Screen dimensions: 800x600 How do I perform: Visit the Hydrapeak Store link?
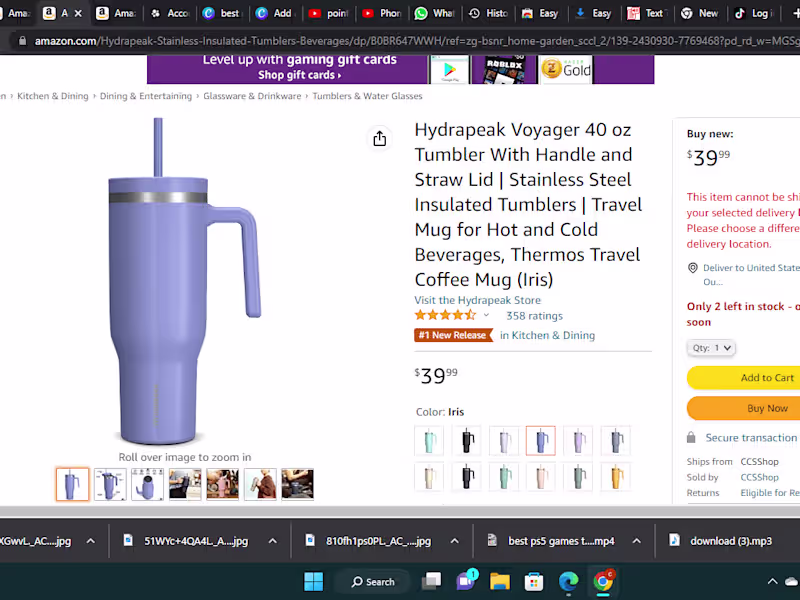click(478, 300)
